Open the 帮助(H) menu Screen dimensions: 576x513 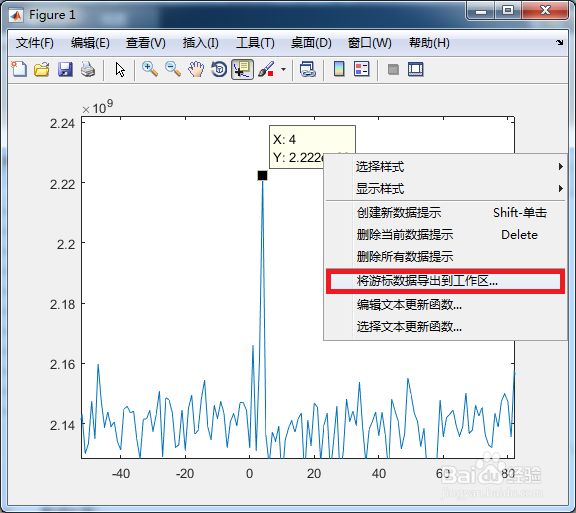(429, 43)
